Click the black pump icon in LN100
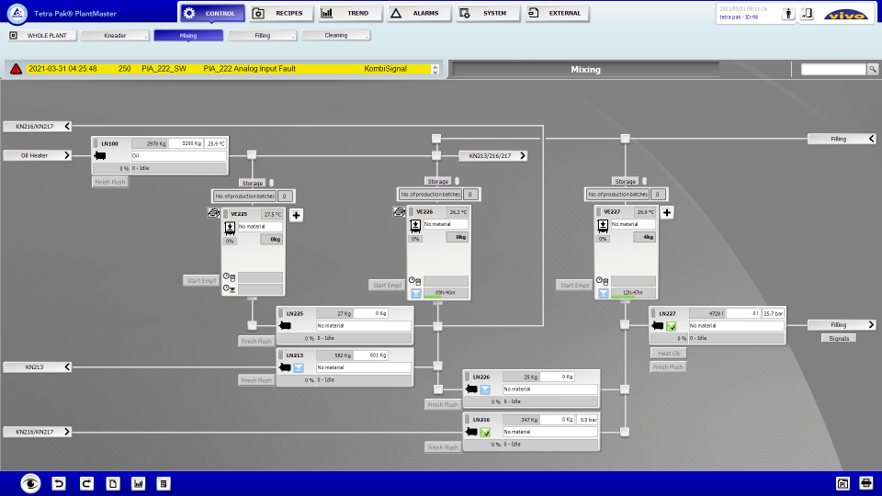The width and height of the screenshot is (882, 496). (x=101, y=156)
